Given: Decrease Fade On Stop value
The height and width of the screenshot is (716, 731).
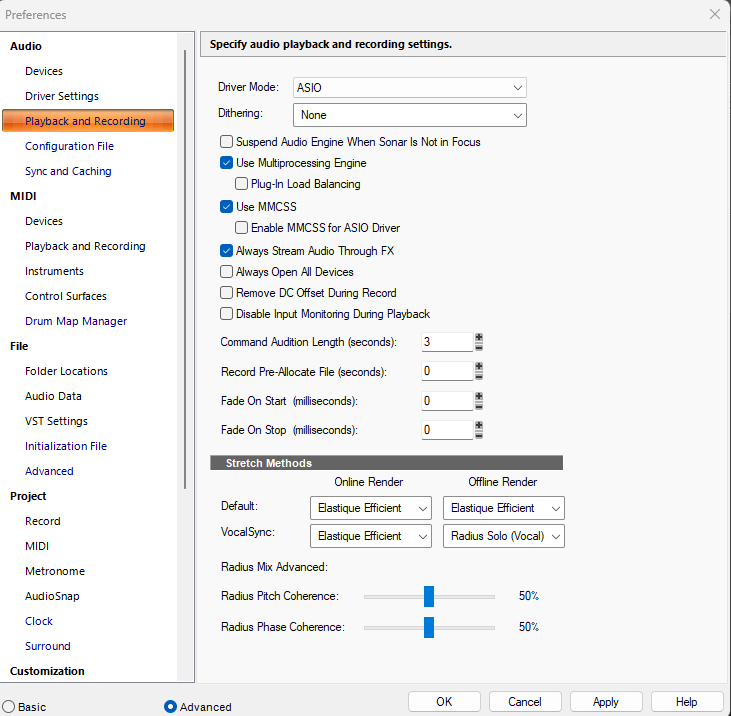Looking at the screenshot, I should click(x=478, y=434).
